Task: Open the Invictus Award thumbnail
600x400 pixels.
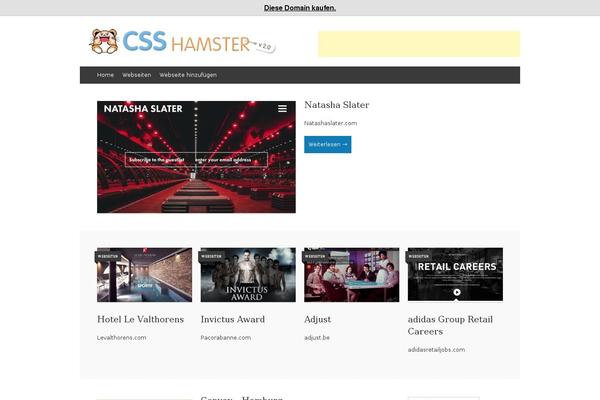Action: click(x=248, y=275)
